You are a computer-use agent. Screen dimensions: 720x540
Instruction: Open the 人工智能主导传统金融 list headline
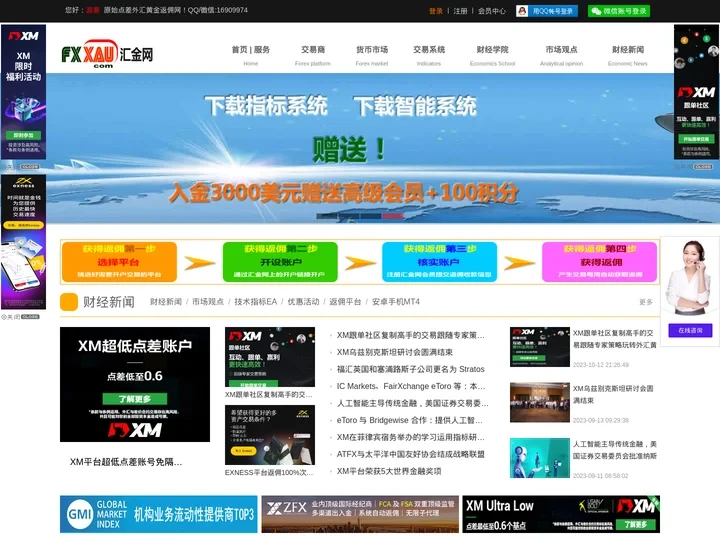click(x=412, y=403)
